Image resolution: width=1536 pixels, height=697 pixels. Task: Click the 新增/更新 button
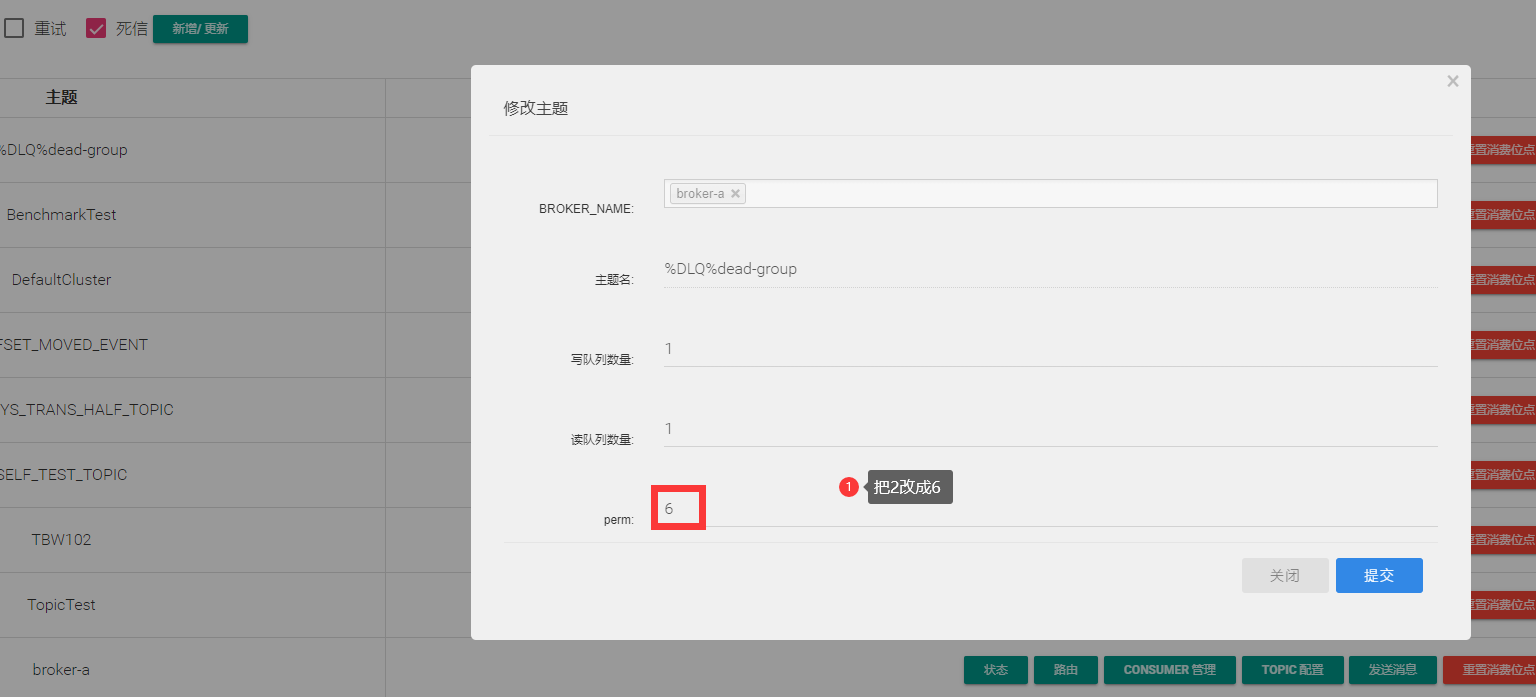coord(200,29)
